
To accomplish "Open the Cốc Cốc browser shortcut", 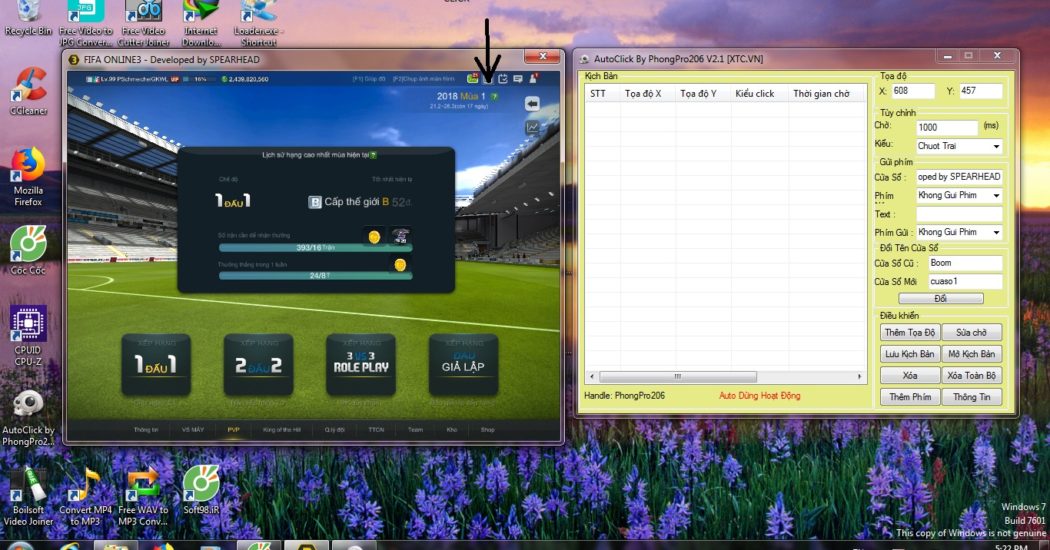I will pyautogui.click(x=28, y=250).
